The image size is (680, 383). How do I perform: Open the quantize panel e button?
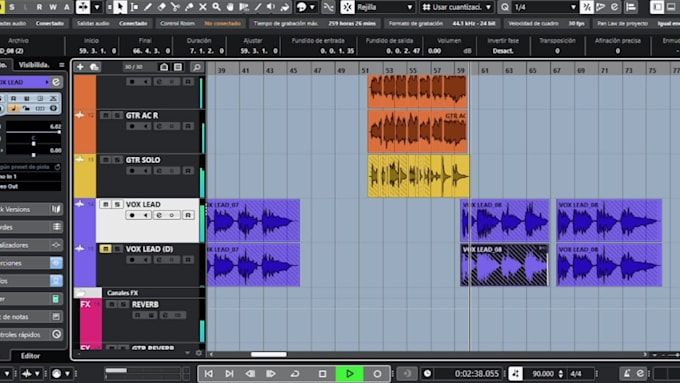(615, 7)
